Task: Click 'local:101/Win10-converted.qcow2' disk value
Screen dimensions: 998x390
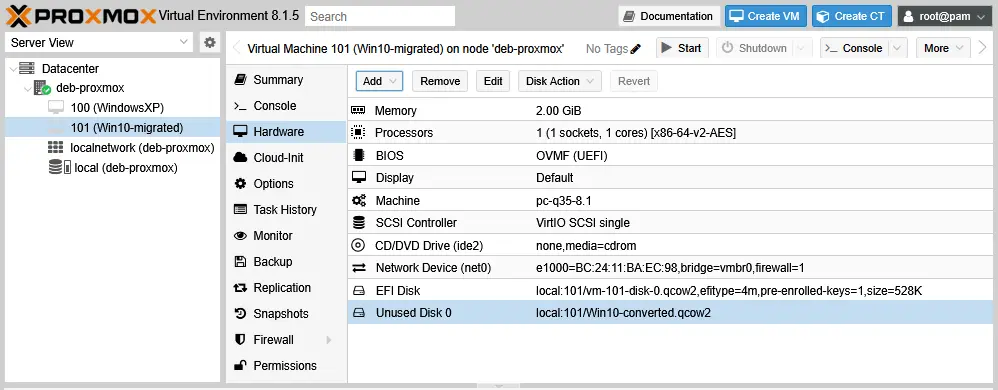Action: (623, 313)
